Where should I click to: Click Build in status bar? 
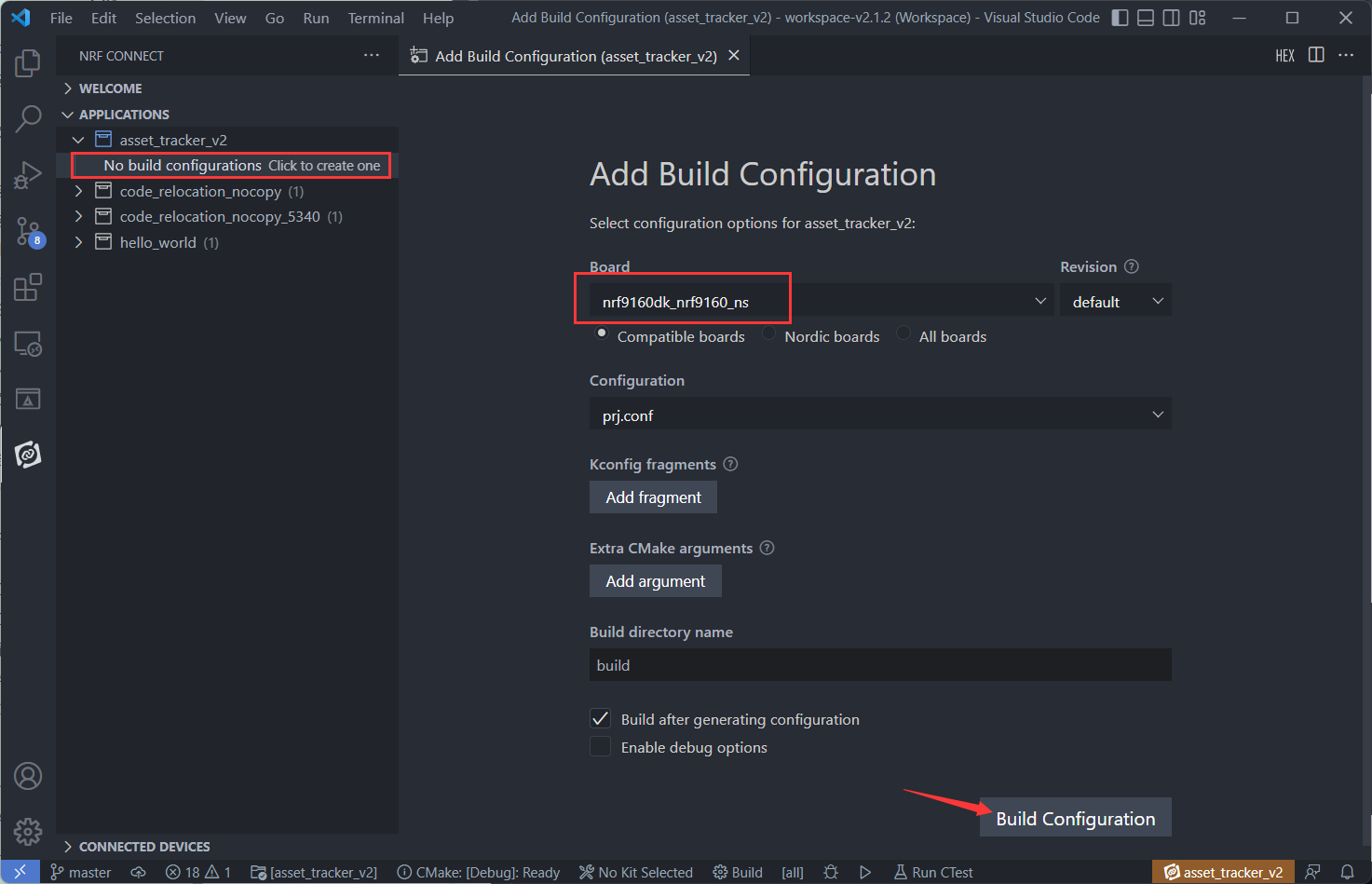click(738, 872)
